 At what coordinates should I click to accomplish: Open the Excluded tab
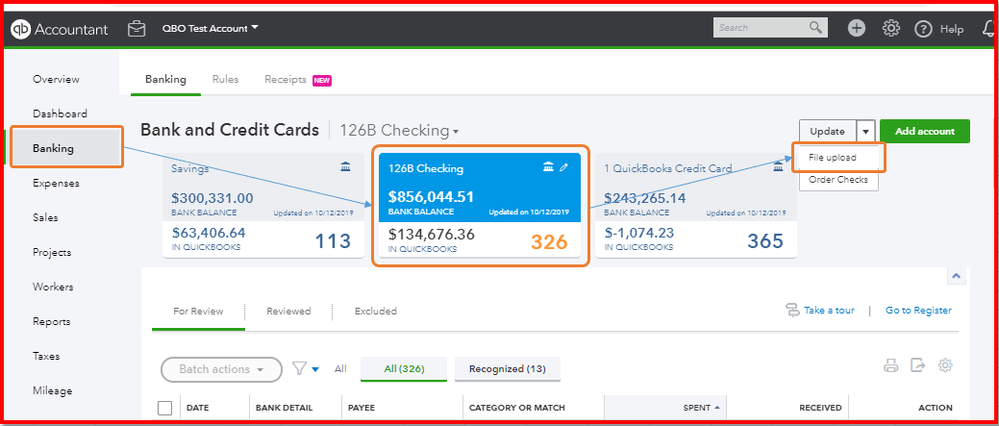point(376,311)
